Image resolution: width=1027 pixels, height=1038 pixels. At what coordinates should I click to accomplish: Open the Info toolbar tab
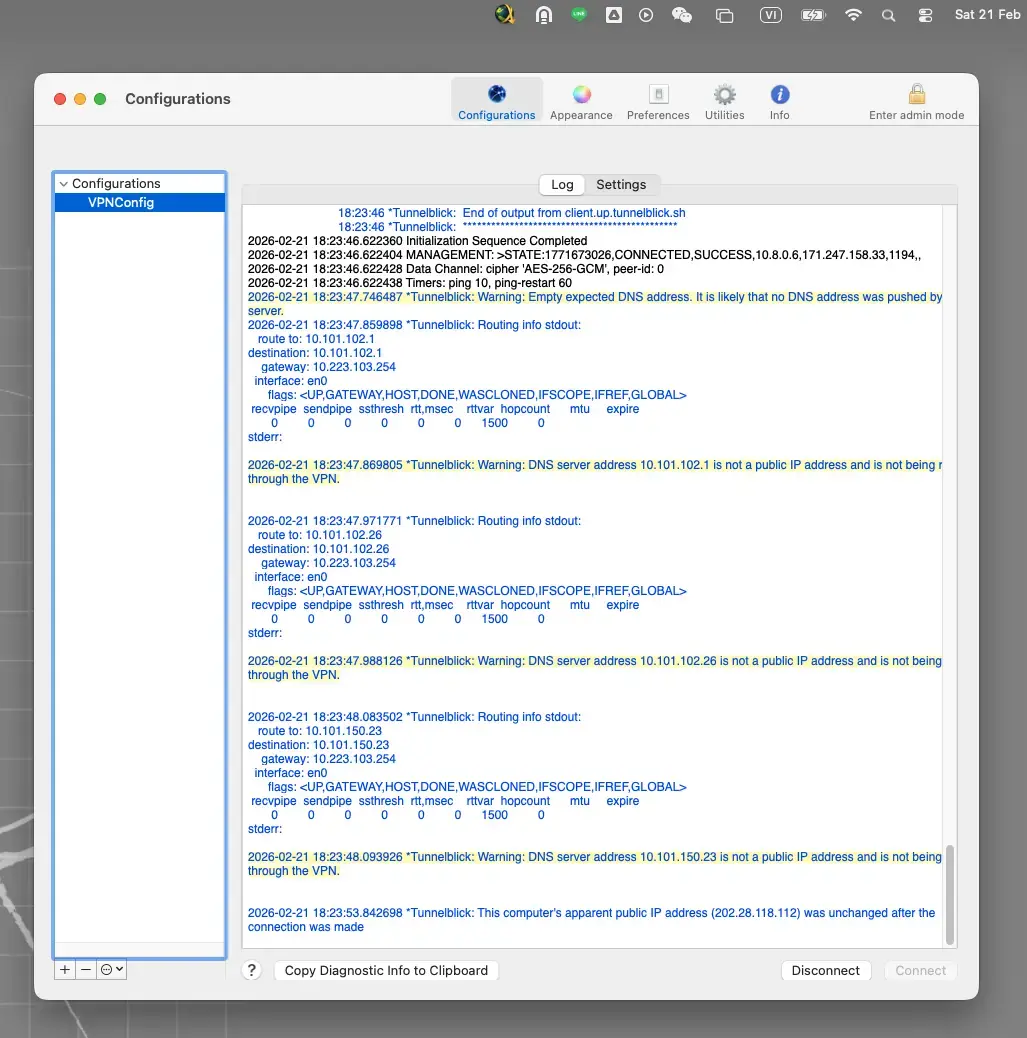pos(779,101)
